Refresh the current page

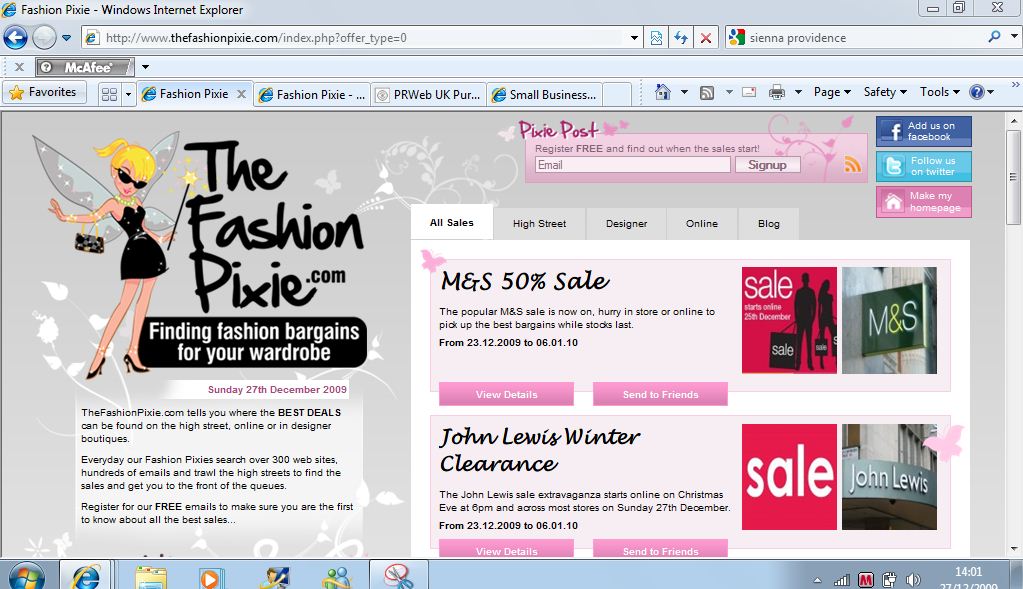(680, 38)
